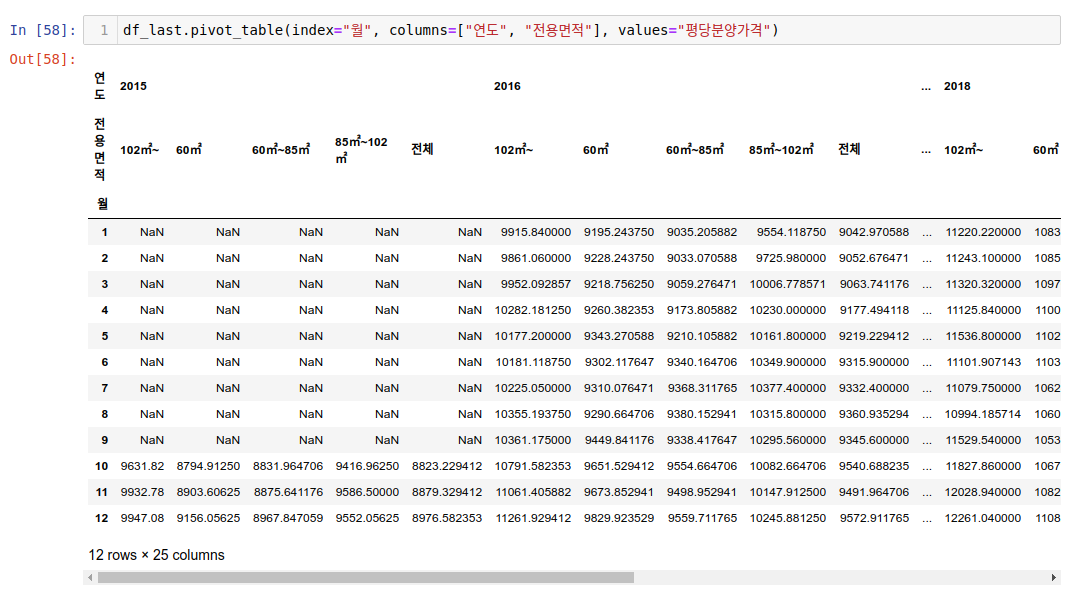Click the value 11220.220000
The width and height of the screenshot is (1073, 593).
(x=983, y=233)
